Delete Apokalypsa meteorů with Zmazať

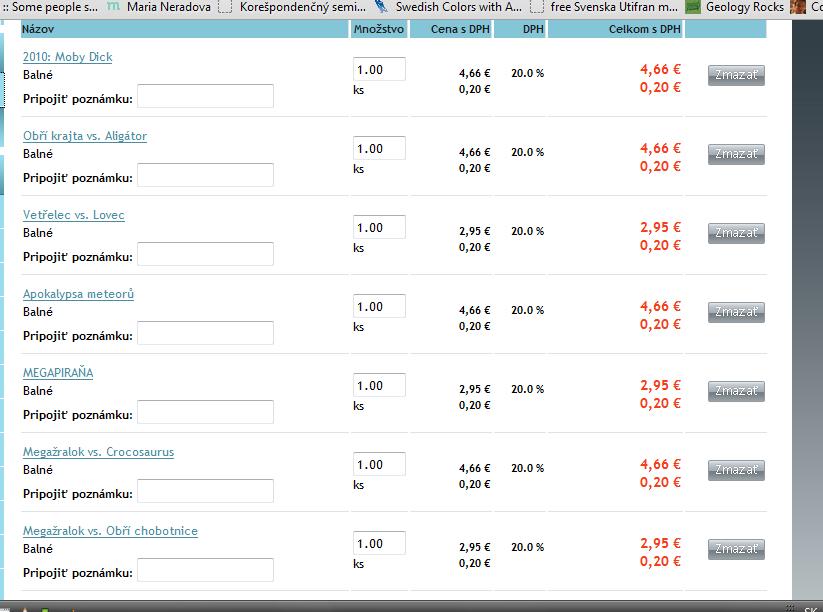click(x=736, y=312)
